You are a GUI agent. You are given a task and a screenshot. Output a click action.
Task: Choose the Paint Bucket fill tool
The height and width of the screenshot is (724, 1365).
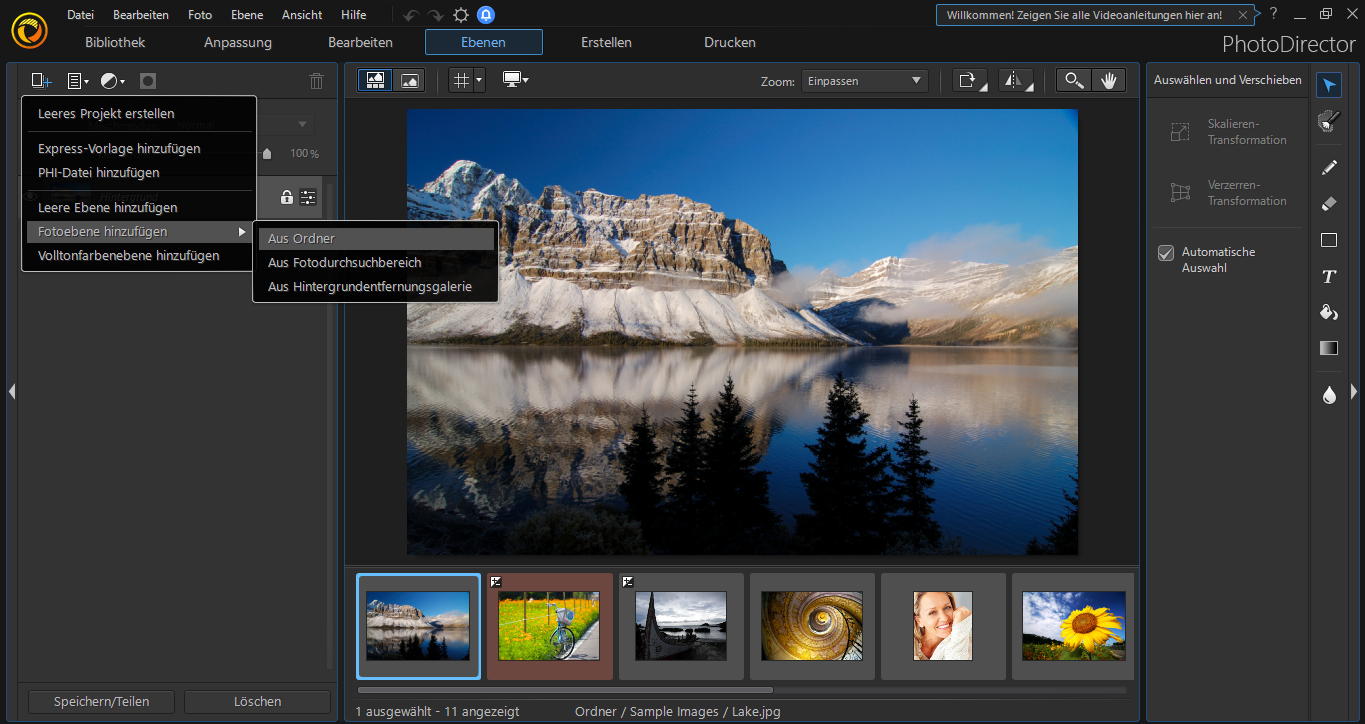pos(1328,313)
